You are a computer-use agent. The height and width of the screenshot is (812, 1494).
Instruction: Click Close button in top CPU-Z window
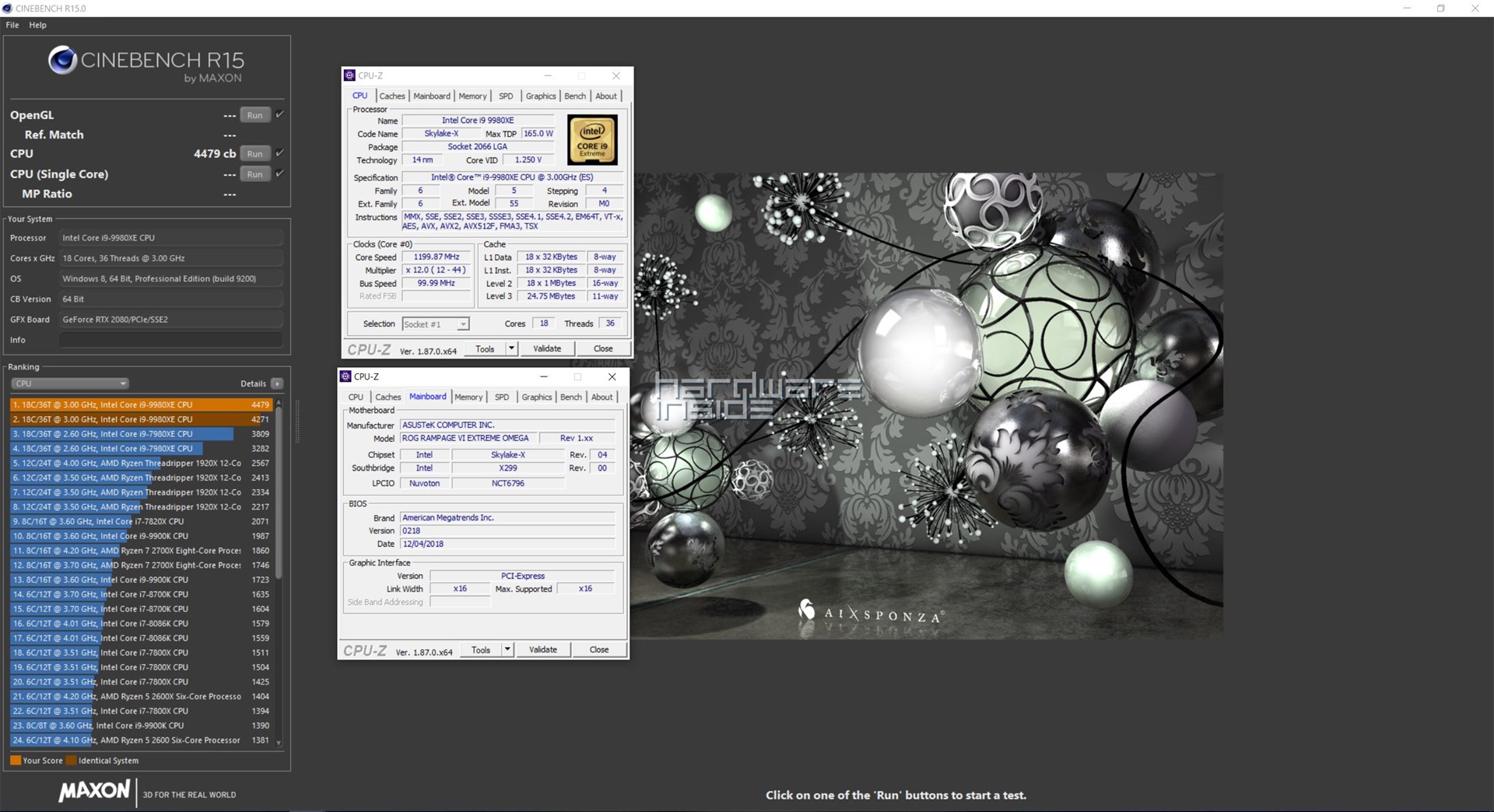click(603, 348)
